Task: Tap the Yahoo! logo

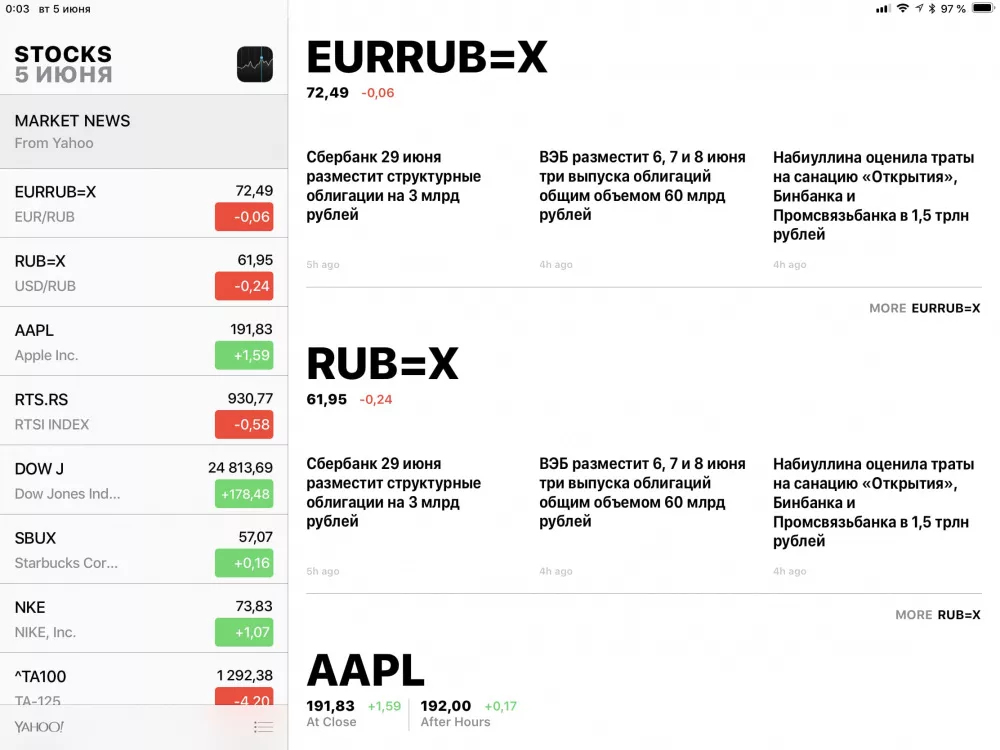Action: [x=39, y=727]
